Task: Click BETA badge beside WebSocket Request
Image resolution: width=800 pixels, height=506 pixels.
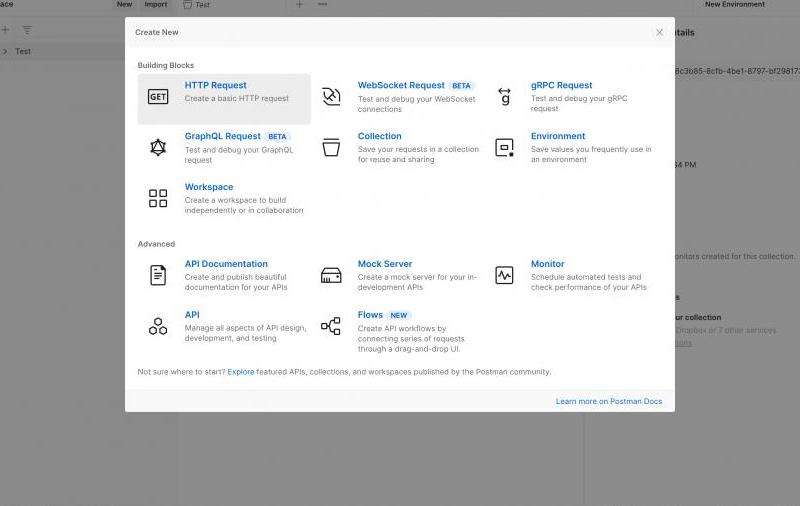Action: pyautogui.click(x=461, y=86)
